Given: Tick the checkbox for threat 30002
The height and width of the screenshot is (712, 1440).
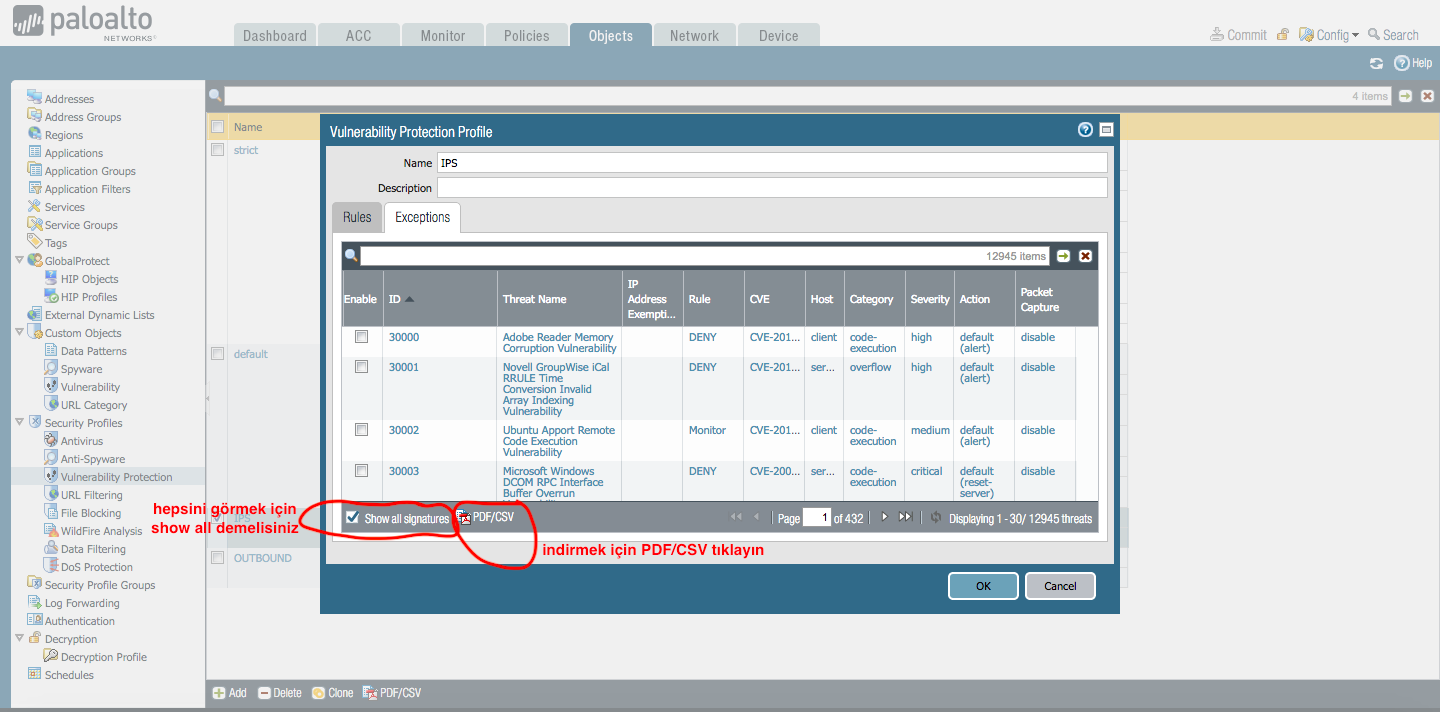Looking at the screenshot, I should click(361, 430).
